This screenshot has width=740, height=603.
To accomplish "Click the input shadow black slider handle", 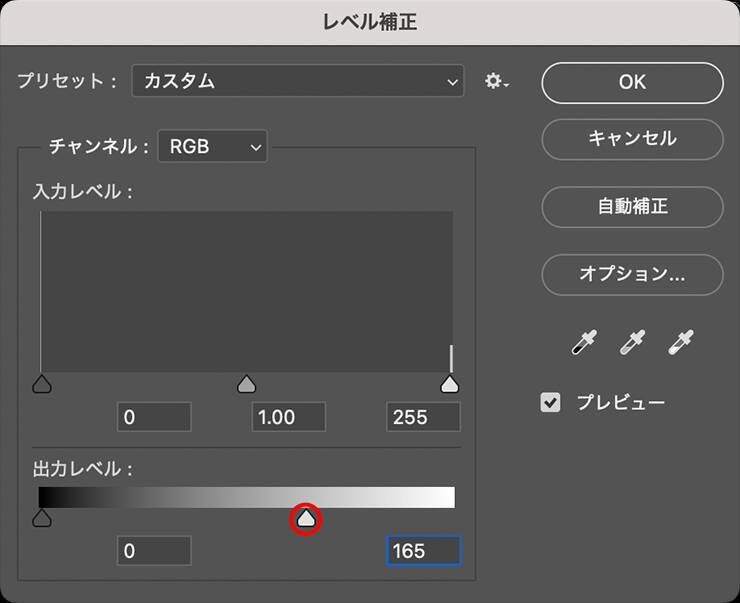I will 42,385.
